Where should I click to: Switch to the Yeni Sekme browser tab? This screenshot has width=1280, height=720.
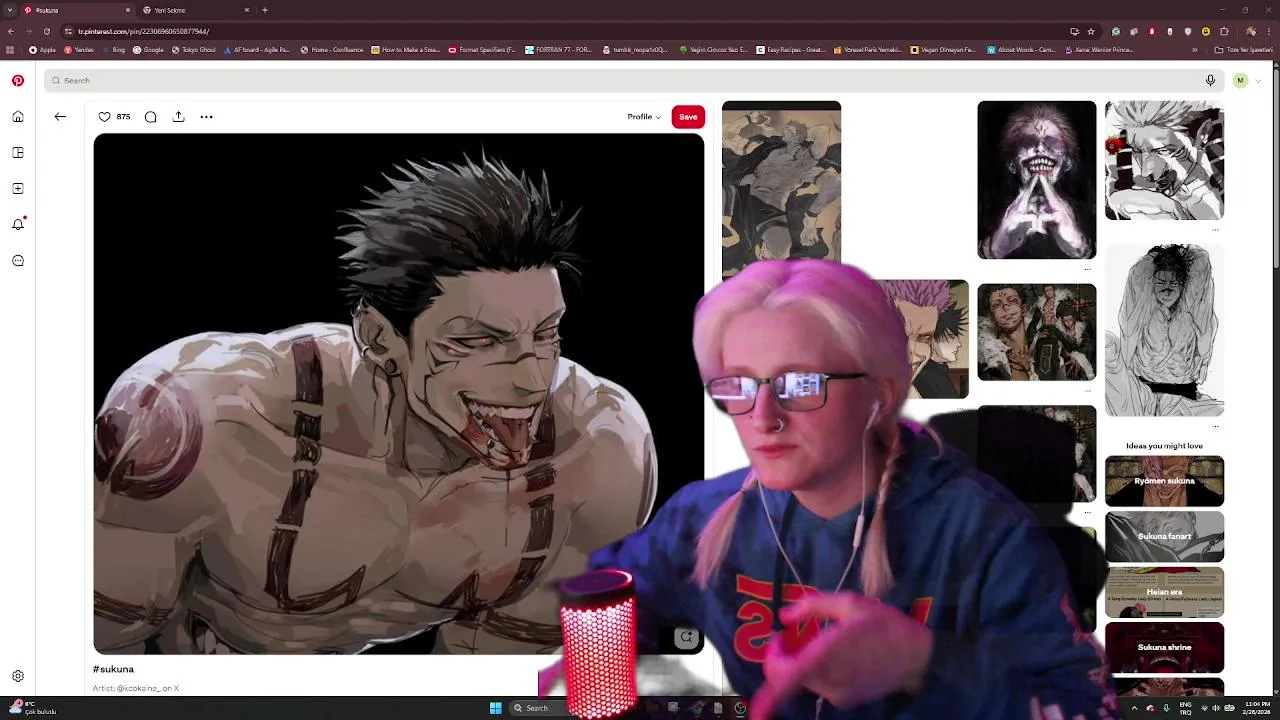[x=195, y=10]
